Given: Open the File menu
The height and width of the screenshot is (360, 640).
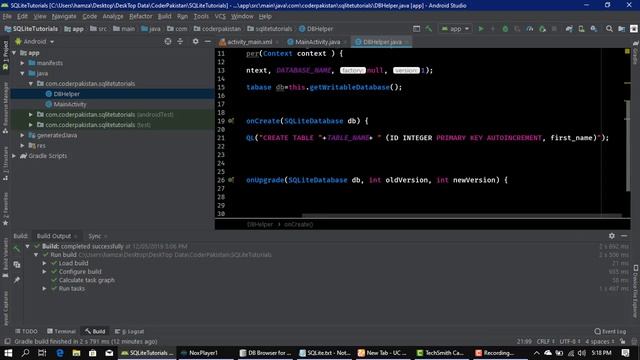Looking at the screenshot, I should (7, 16).
